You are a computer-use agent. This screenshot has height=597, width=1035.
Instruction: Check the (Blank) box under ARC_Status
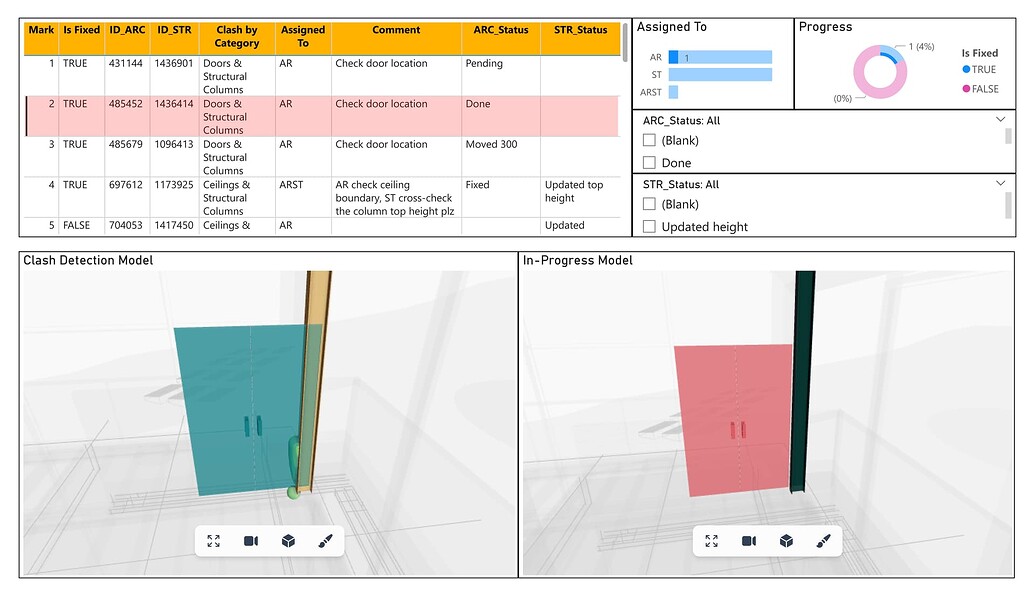[650, 140]
